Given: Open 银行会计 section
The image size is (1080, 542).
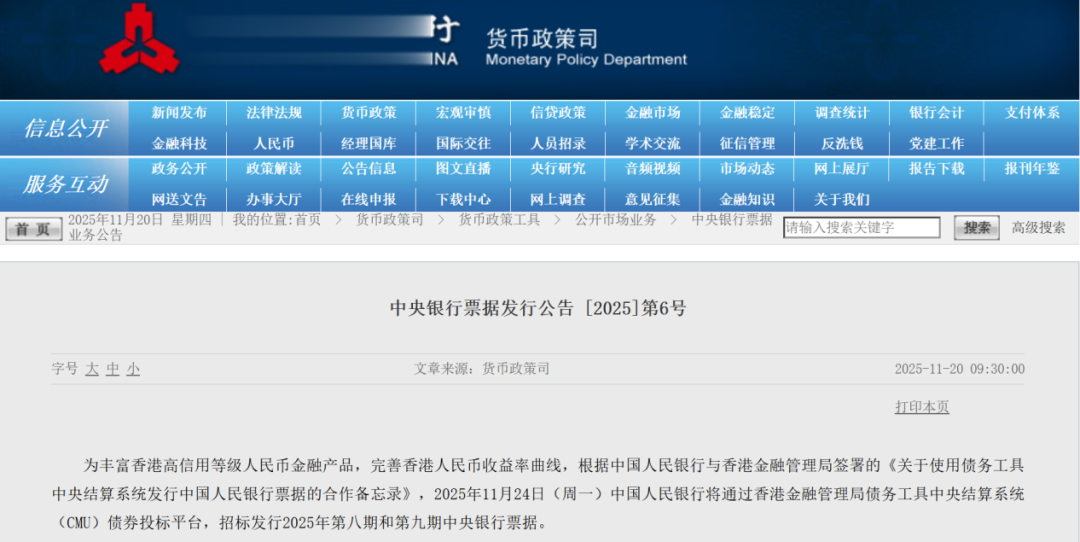Looking at the screenshot, I should tap(937, 113).
